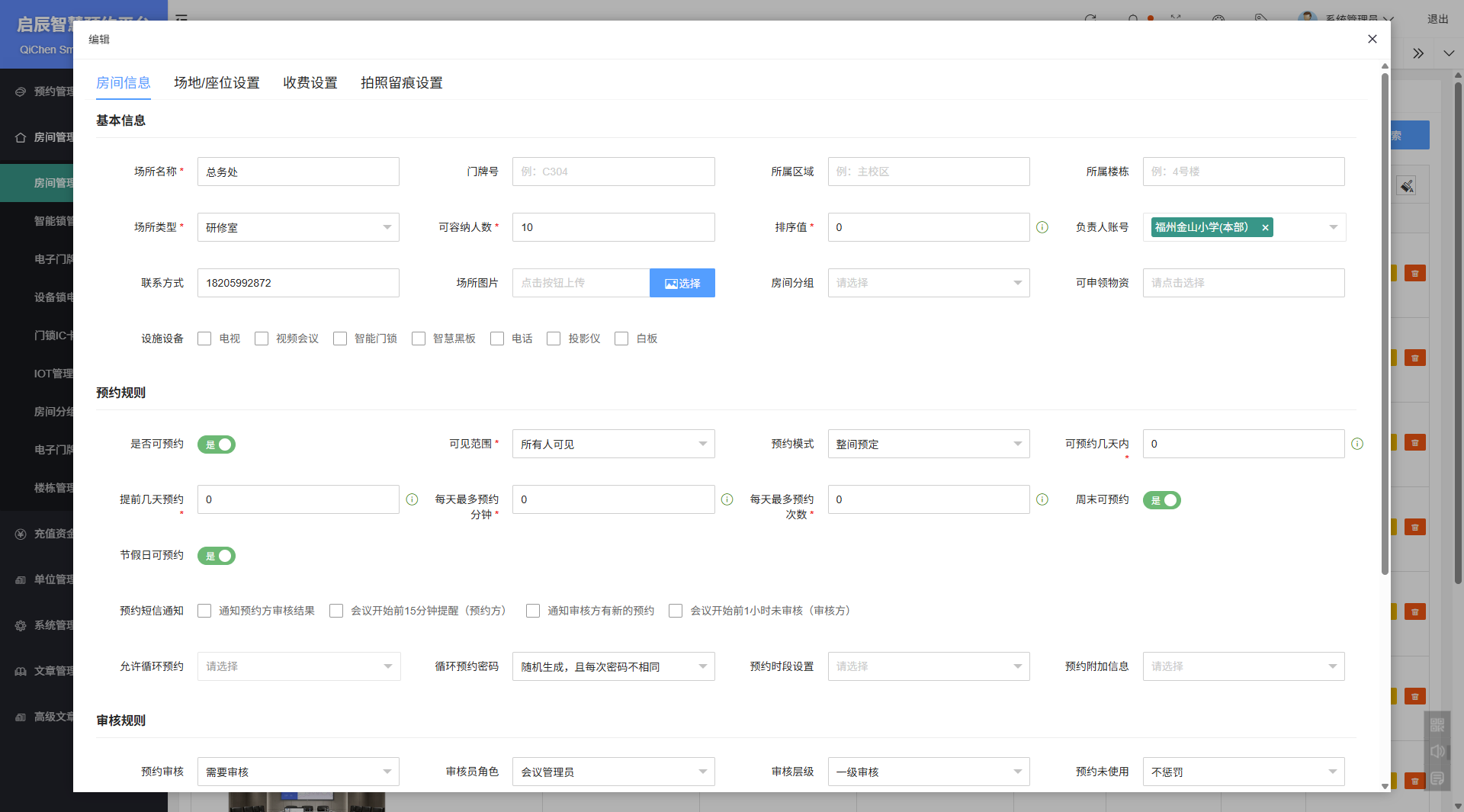Click the 场所名称 input field

point(298,172)
